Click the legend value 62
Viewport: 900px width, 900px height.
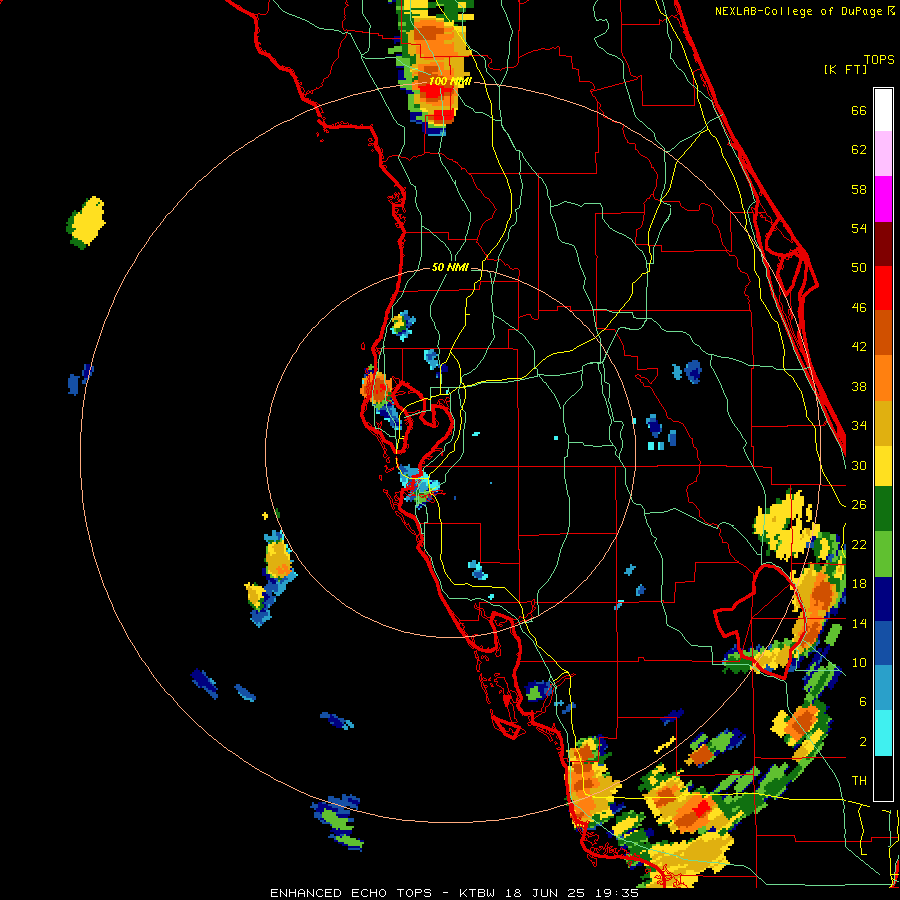859,150
